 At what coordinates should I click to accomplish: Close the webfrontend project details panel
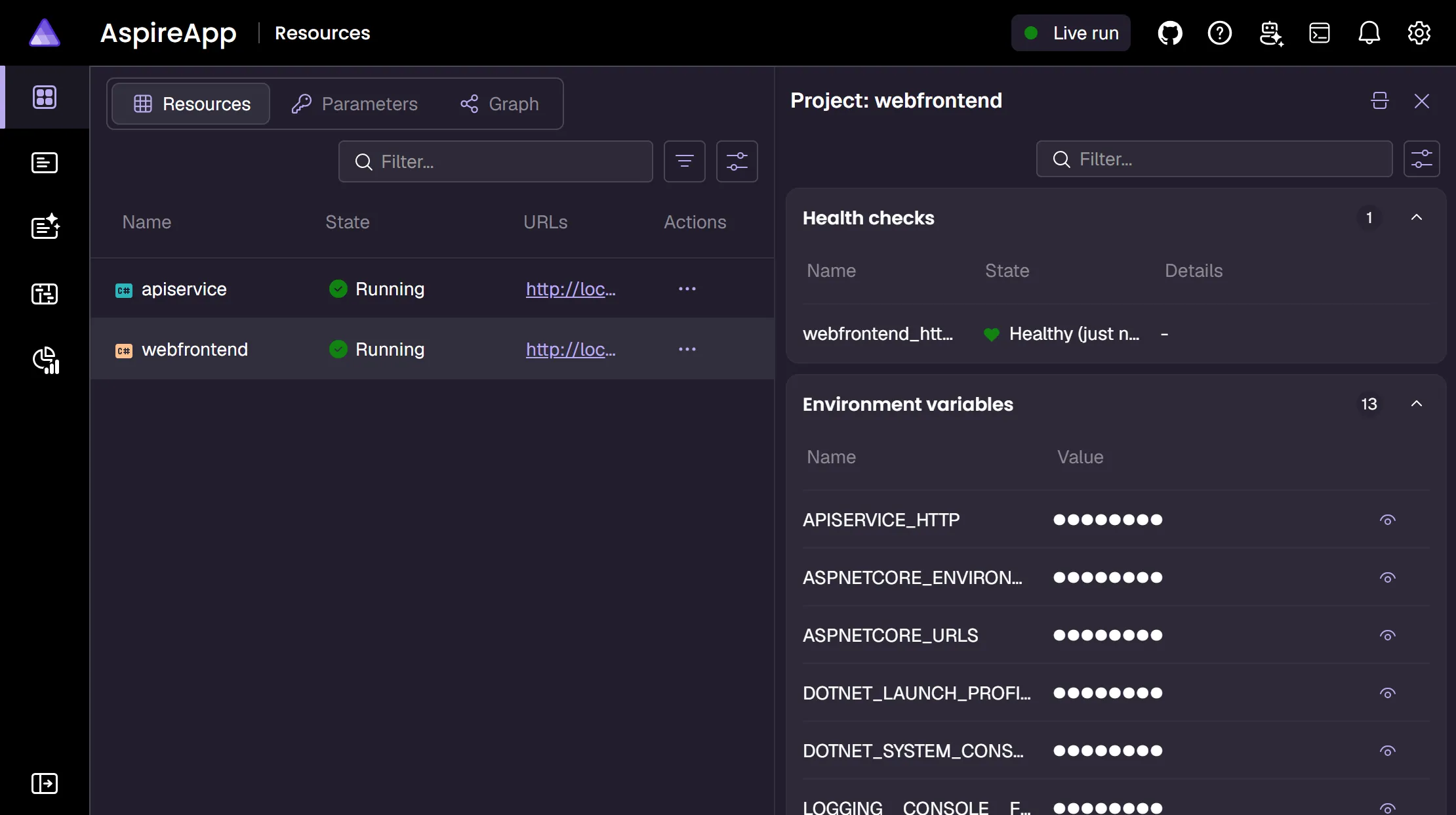[x=1421, y=100]
